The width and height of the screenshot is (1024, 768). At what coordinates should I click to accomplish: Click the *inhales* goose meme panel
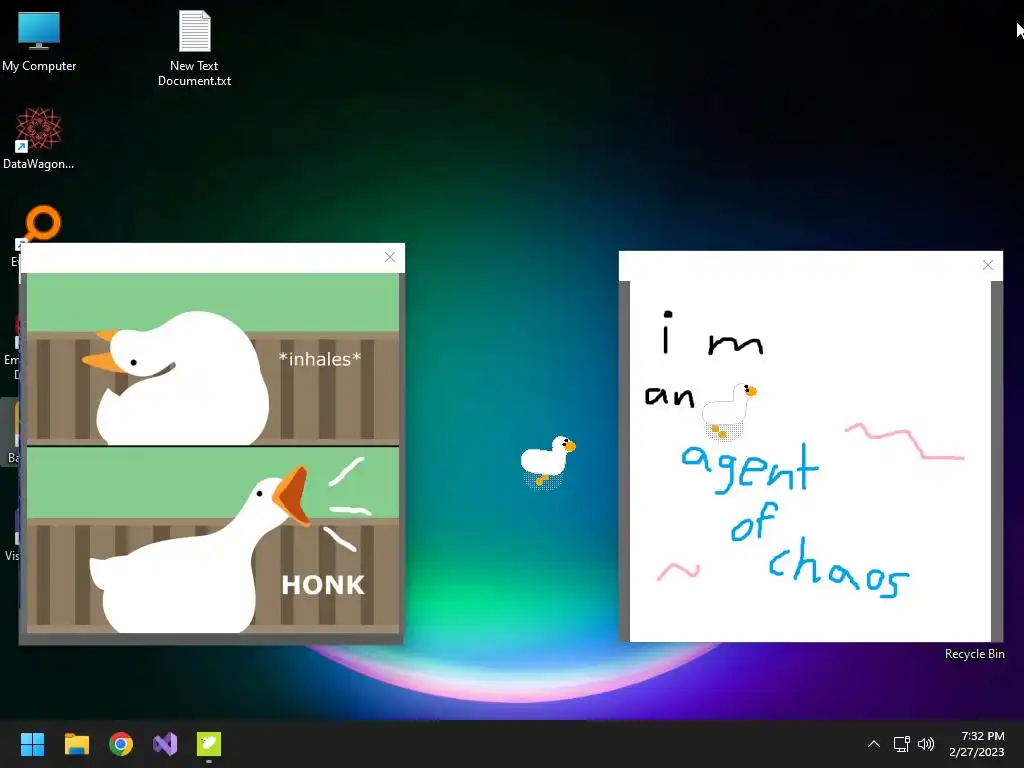[x=213, y=359]
